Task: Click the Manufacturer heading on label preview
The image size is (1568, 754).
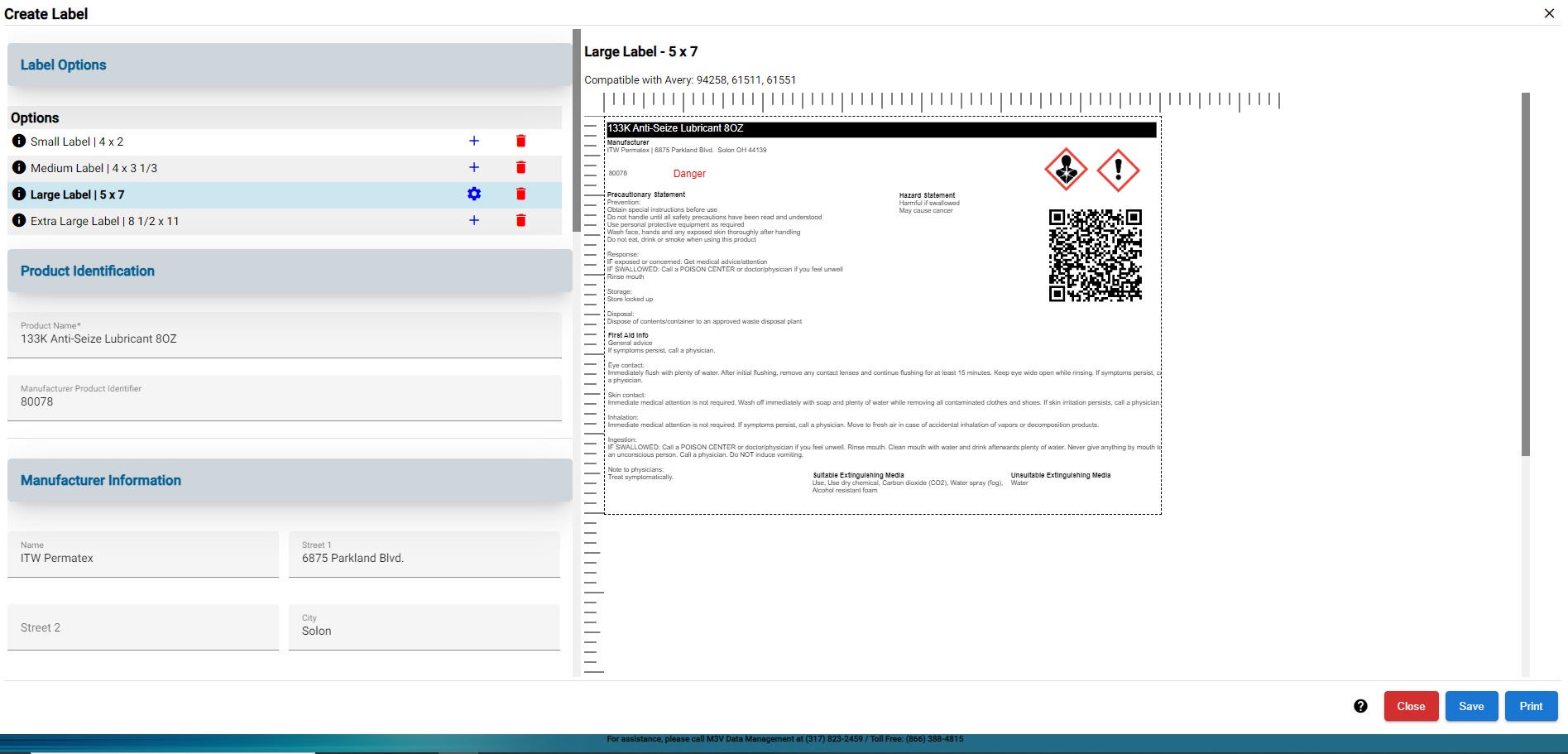Action: point(628,142)
